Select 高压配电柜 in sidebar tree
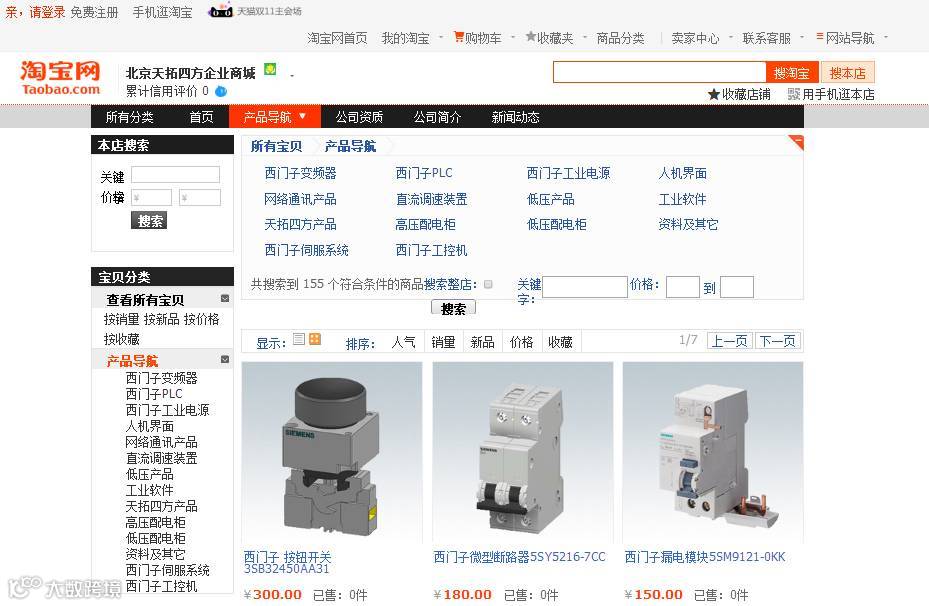 (x=155, y=522)
